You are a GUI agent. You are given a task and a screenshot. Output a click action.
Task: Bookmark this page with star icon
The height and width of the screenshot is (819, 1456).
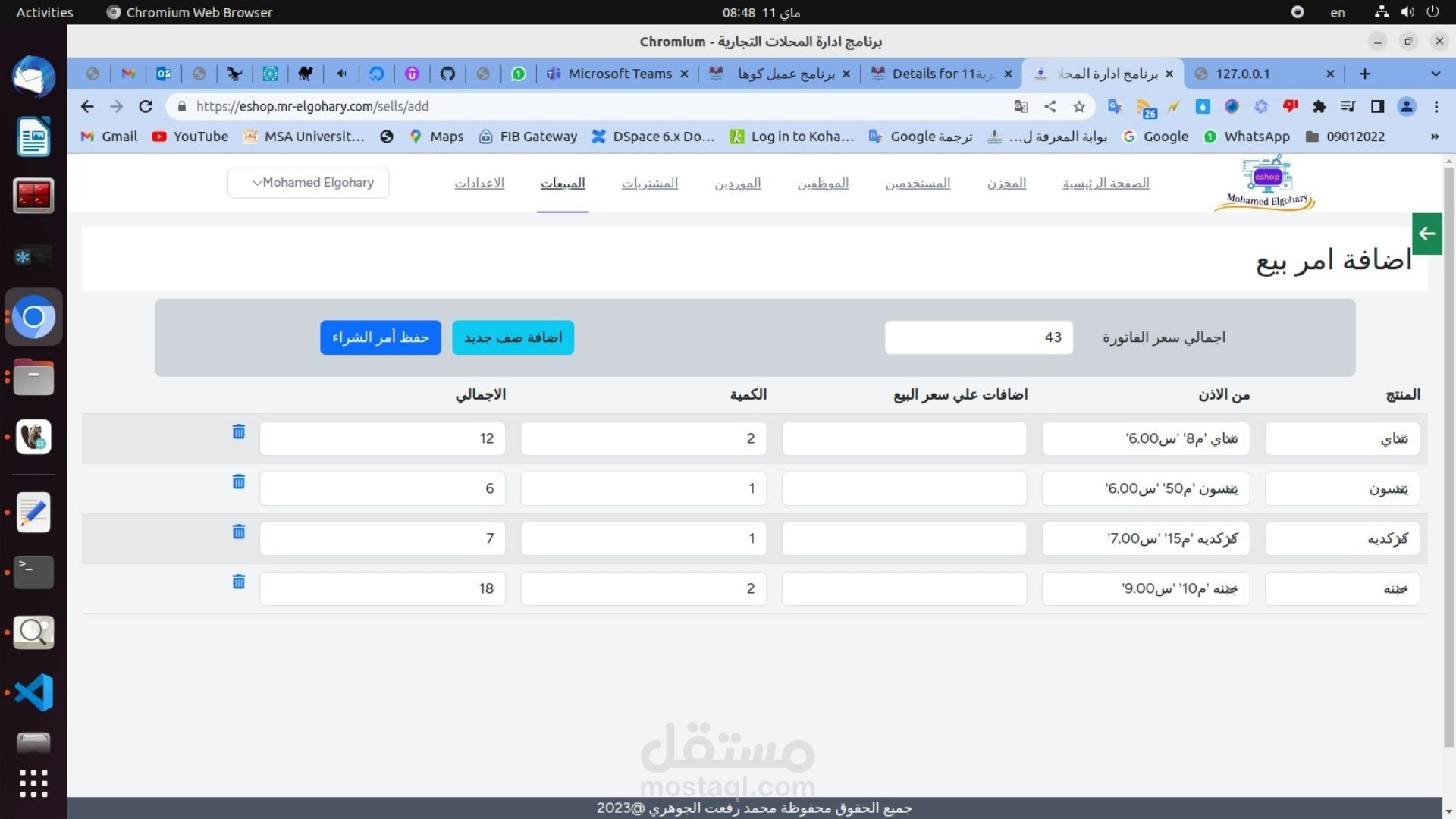1079,107
